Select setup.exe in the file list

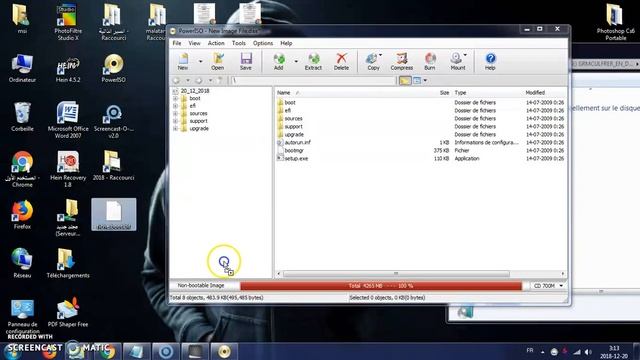coord(296,158)
